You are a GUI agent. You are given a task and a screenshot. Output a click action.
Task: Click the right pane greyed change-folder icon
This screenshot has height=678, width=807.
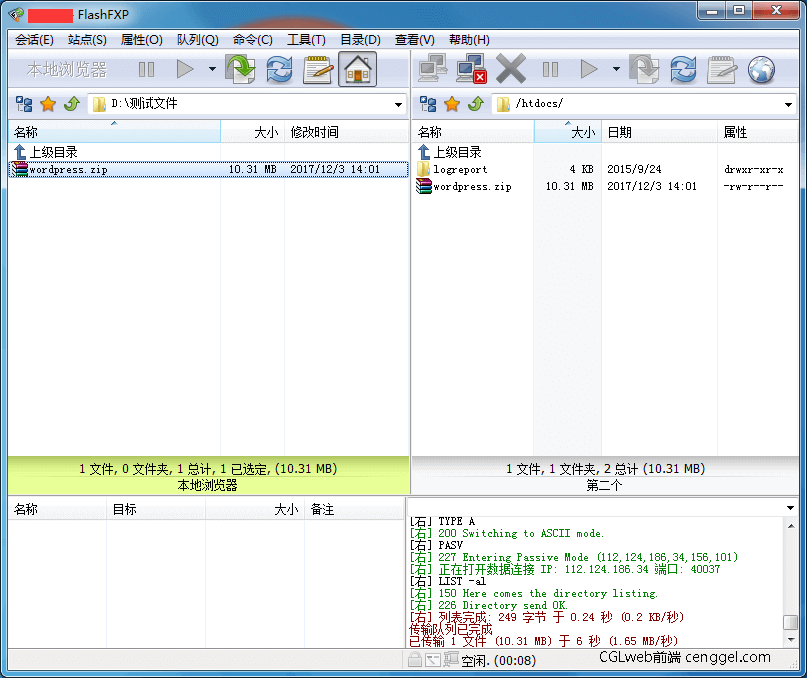pos(644,69)
